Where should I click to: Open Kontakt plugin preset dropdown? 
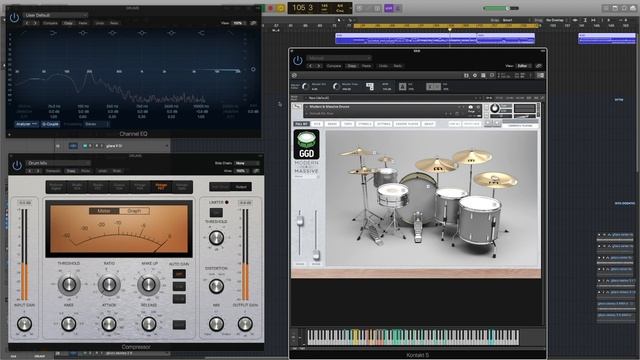[x=339, y=58]
